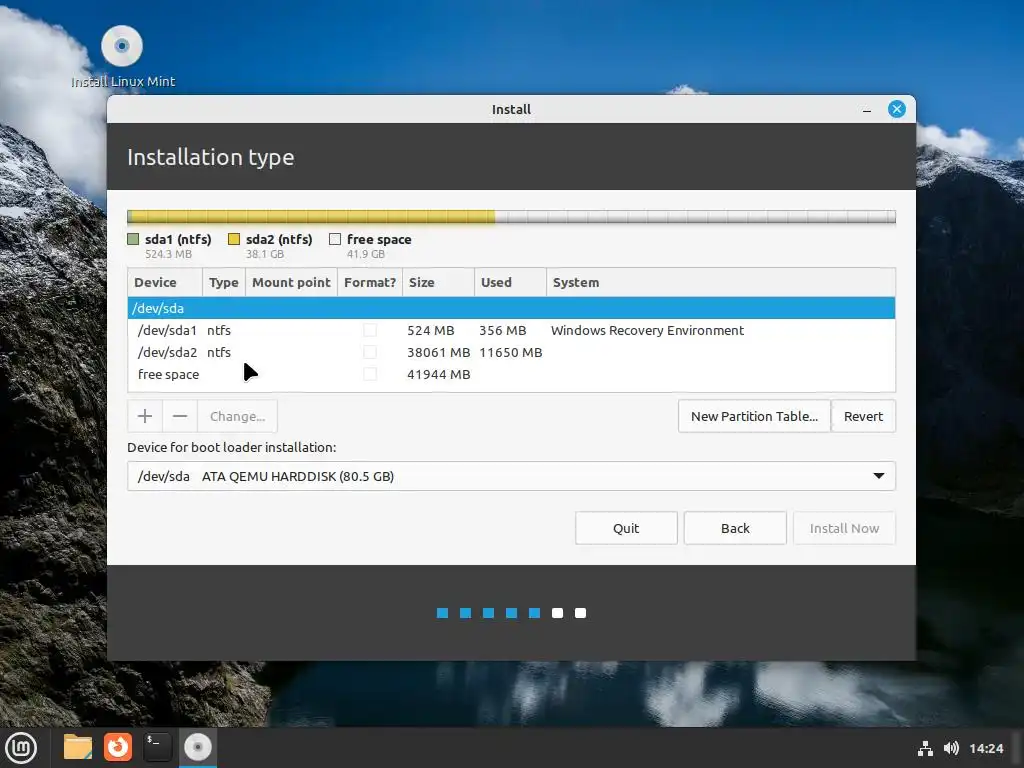Click the yellow sda2 segment in partition bar
Screen dimensions: 1024x768
pyautogui.click(x=313, y=217)
